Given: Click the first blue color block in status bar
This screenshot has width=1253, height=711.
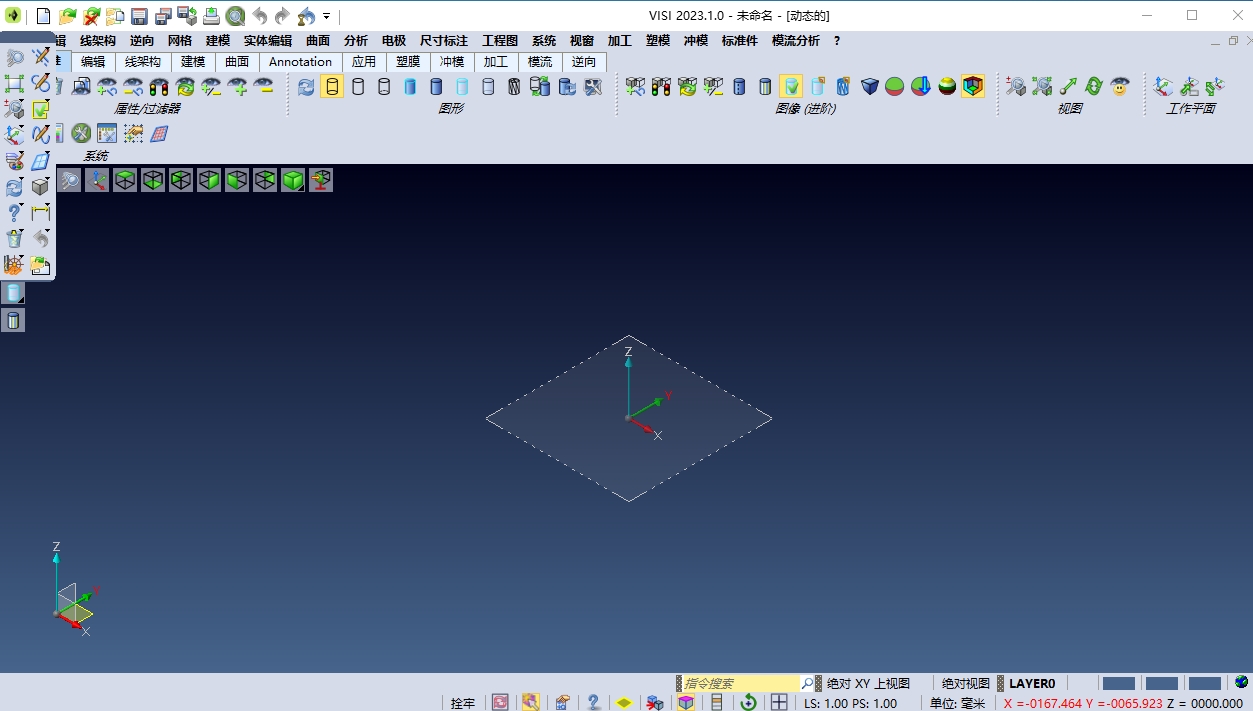Looking at the screenshot, I should (1118, 684).
